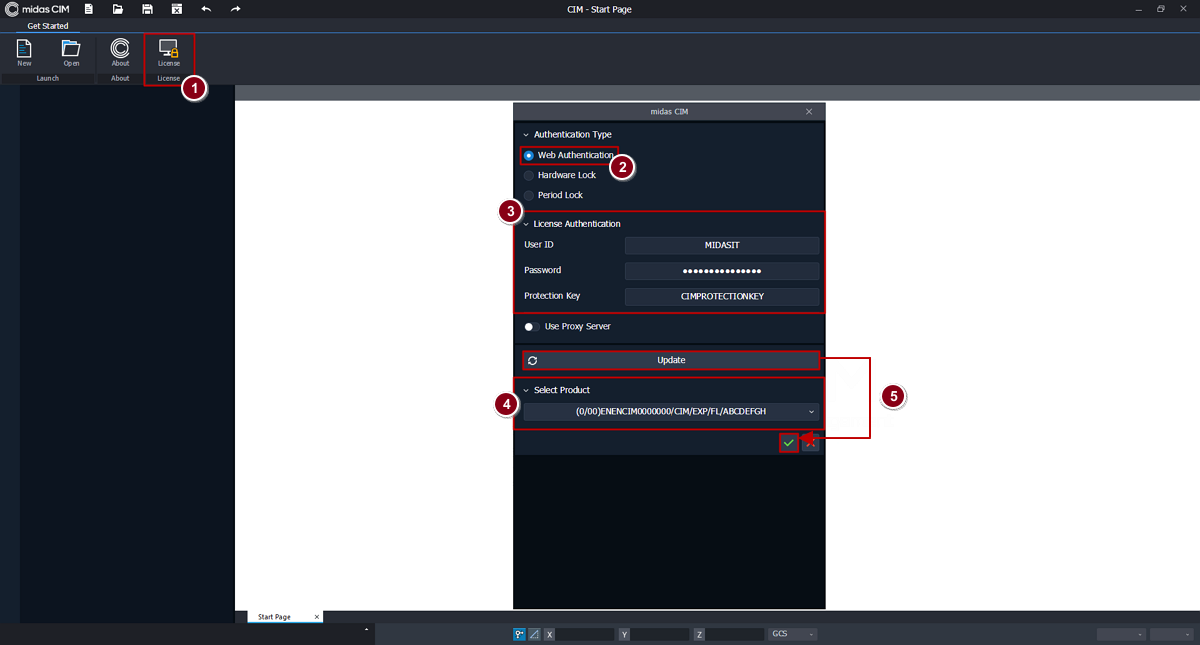Click the 'CIM - Start Page' window title
Image resolution: width=1200 pixels, height=645 pixels.
599,9
